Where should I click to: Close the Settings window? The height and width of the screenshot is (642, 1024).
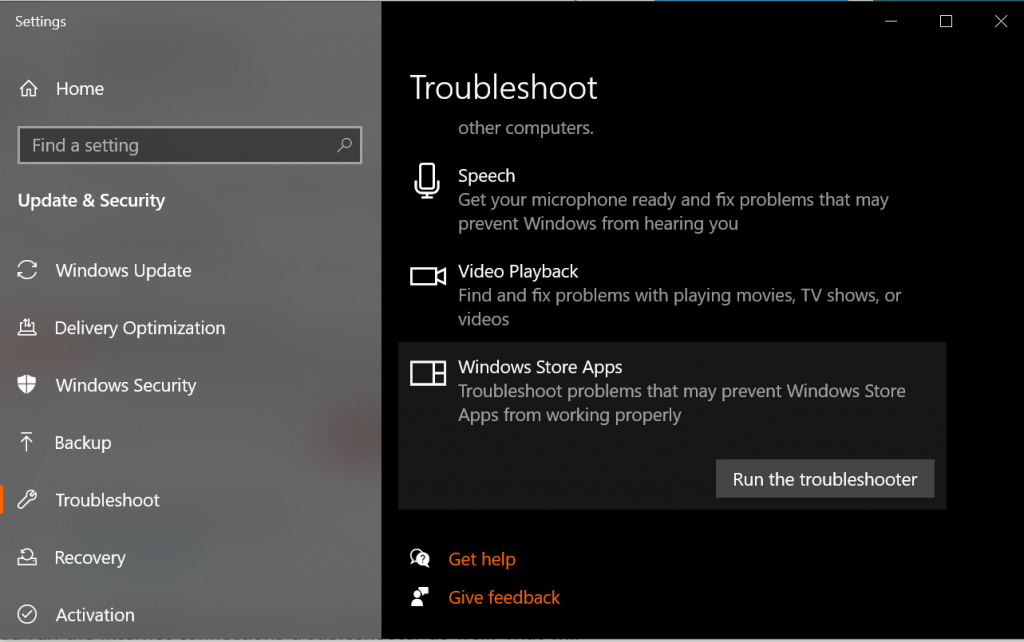[1000, 22]
